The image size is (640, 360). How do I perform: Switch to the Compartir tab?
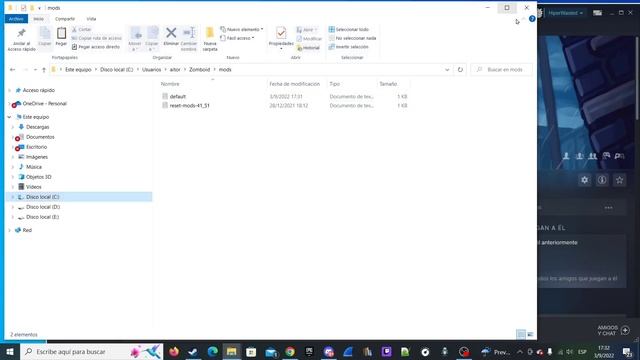pyautogui.click(x=64, y=19)
